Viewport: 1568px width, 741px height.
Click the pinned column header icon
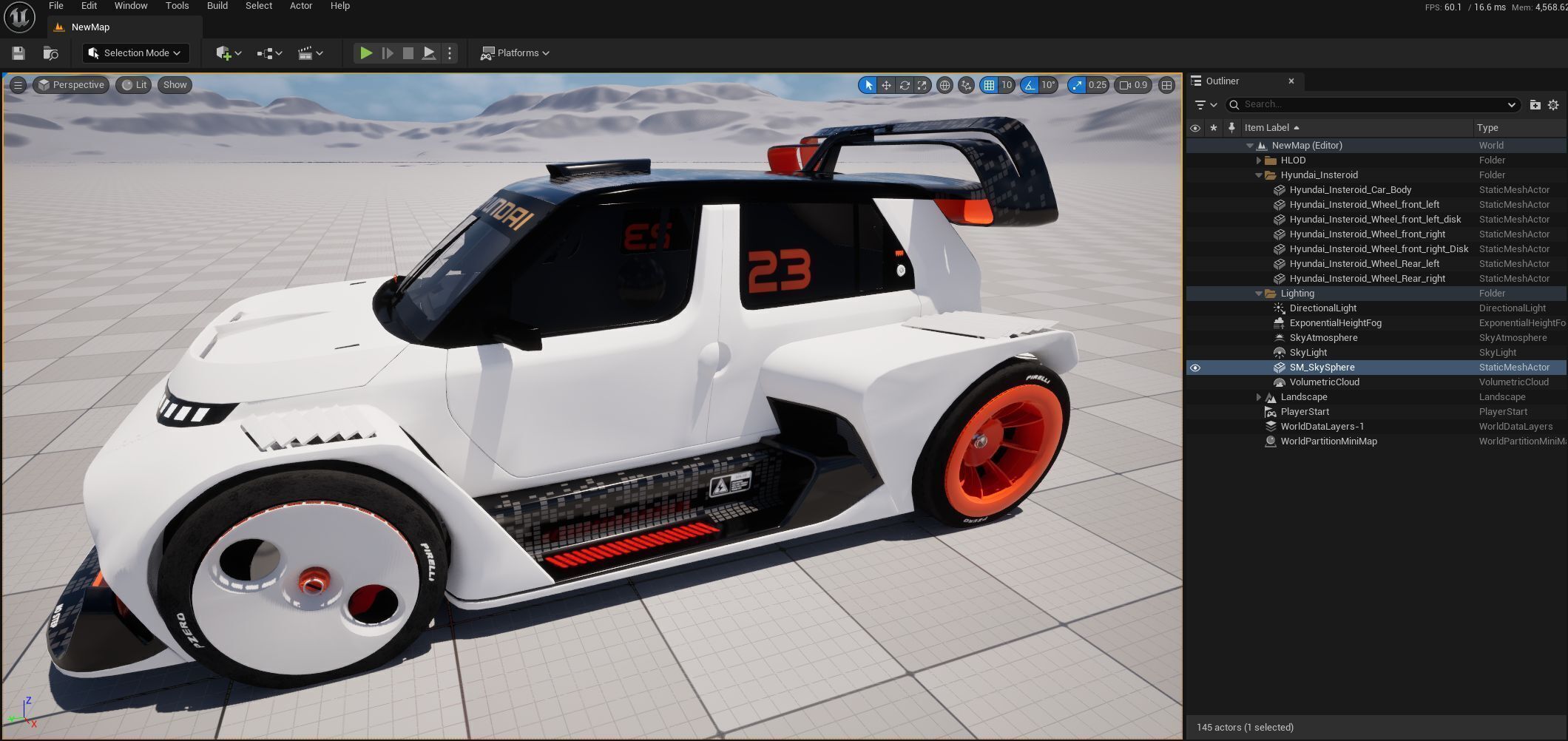(1231, 128)
